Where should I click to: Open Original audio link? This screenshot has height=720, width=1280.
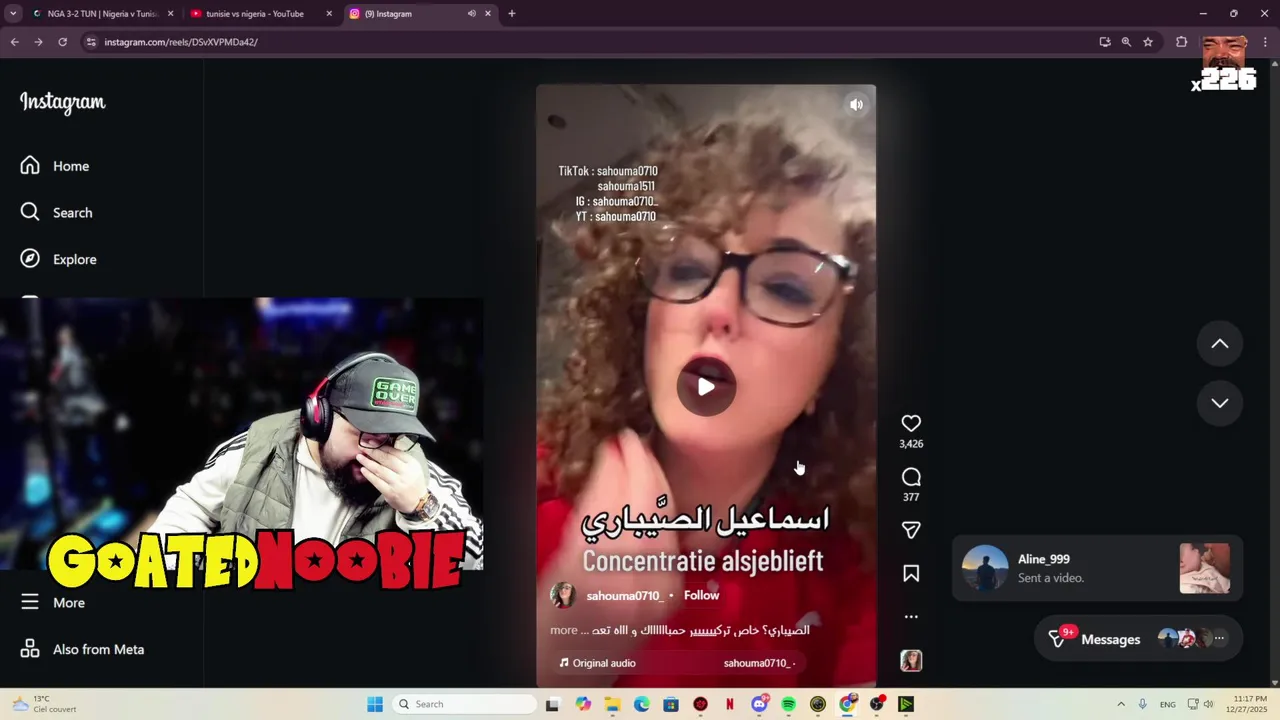coord(597,663)
